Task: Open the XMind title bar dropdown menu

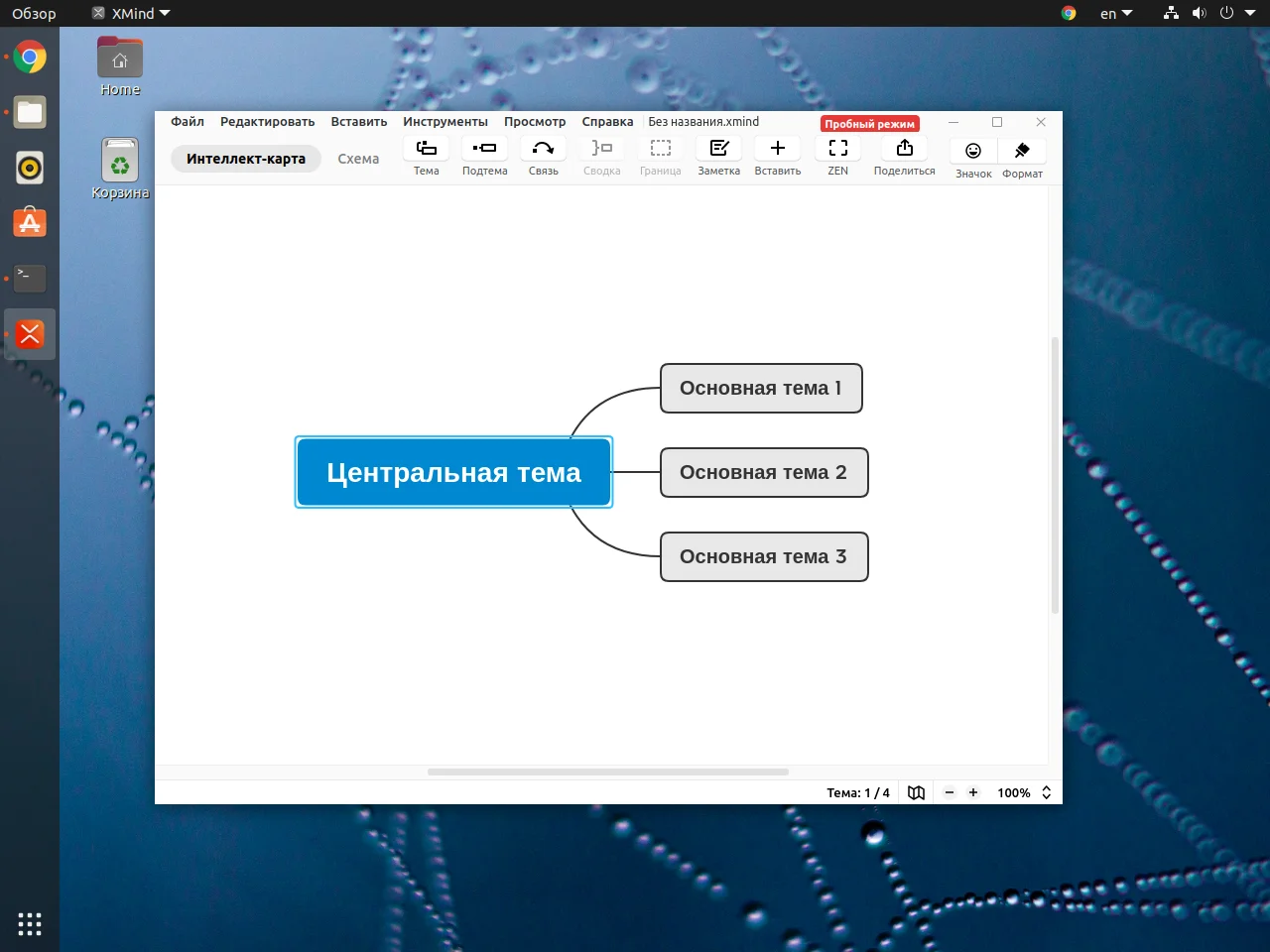Action: click(x=130, y=13)
